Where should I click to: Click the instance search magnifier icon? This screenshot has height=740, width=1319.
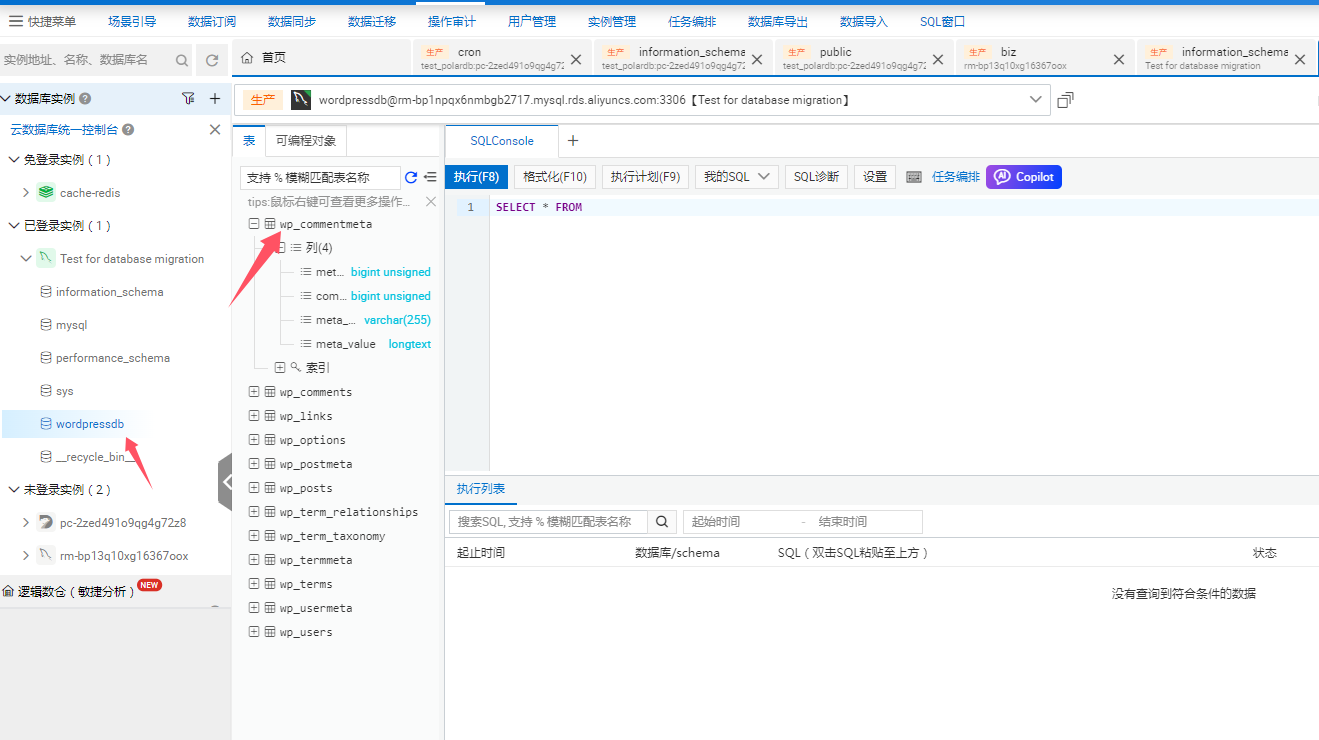pyautogui.click(x=182, y=60)
